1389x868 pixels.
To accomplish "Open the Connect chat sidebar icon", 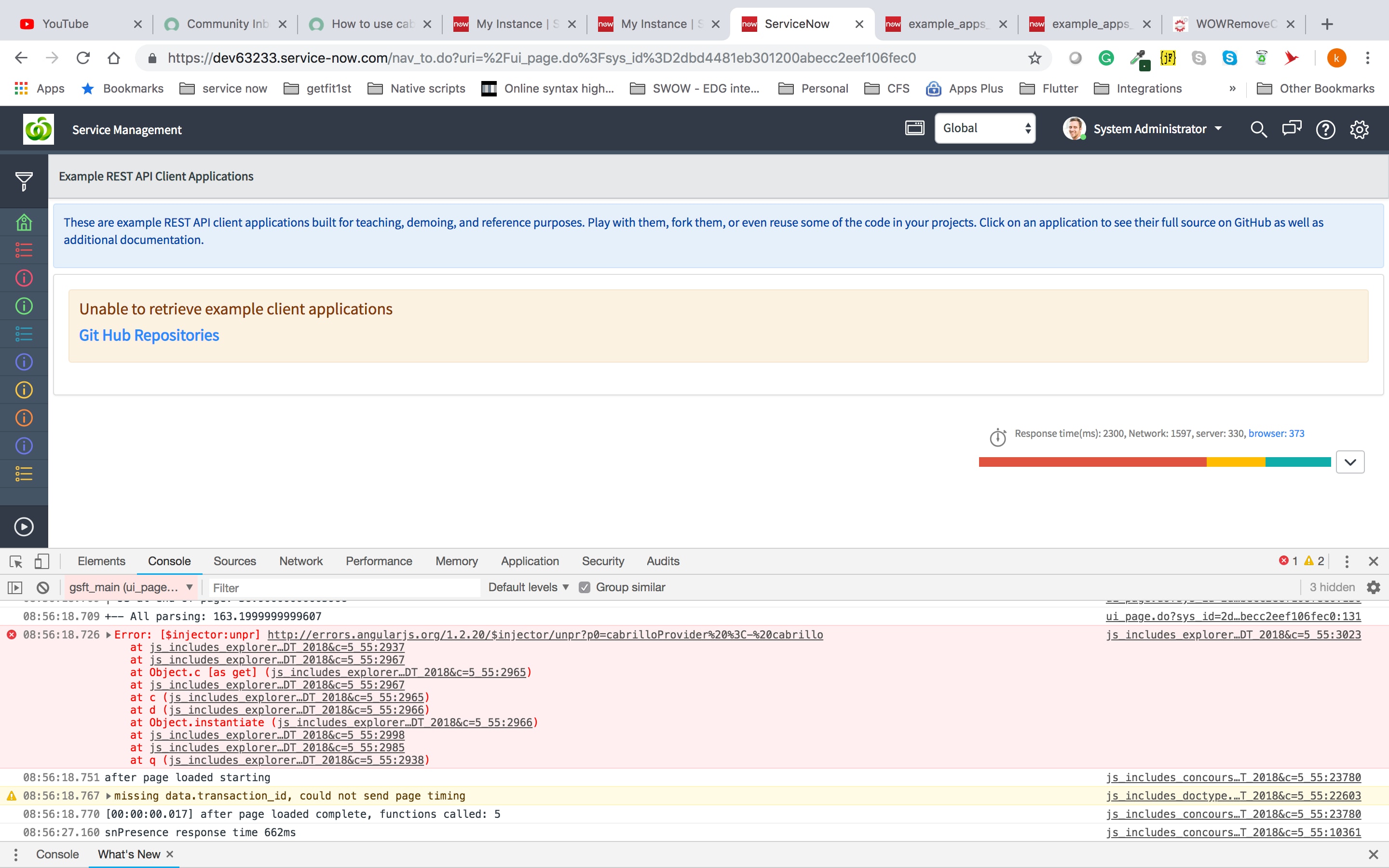I will coord(1292,129).
